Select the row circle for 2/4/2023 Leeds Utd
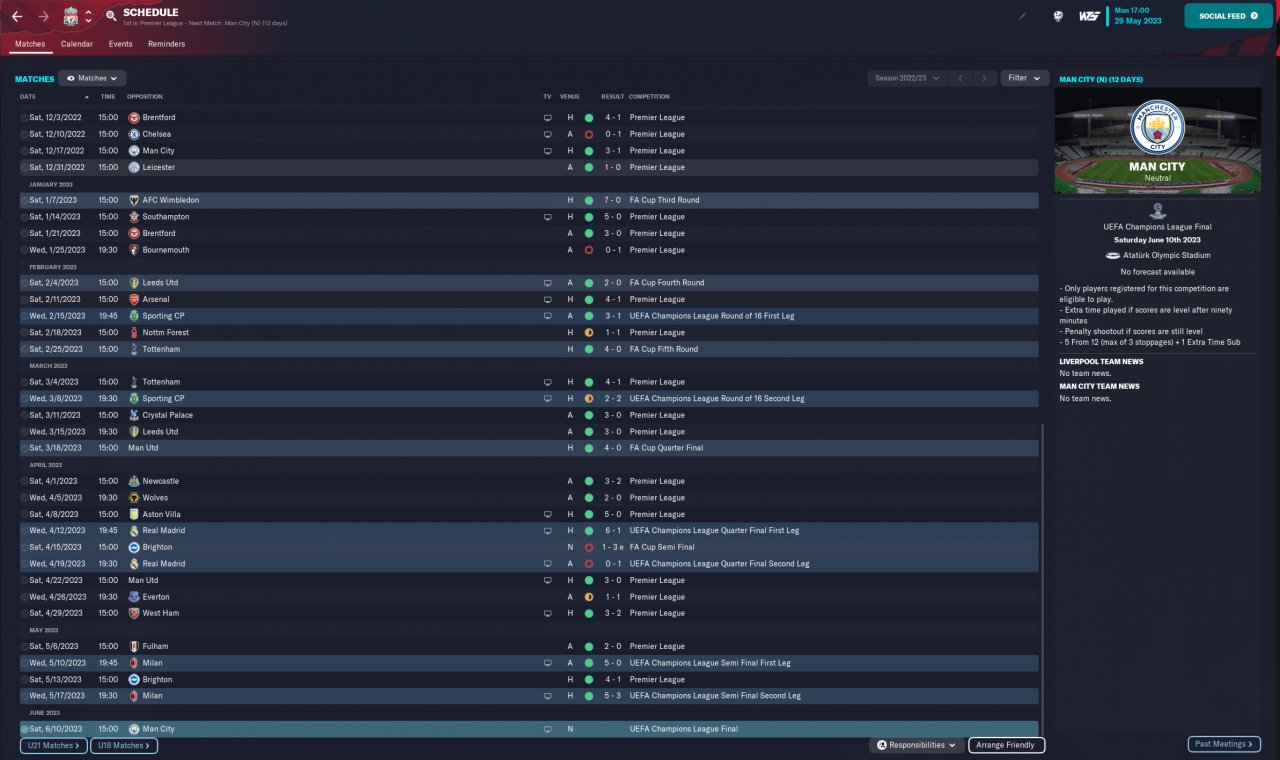The image size is (1280, 760). coord(24,283)
